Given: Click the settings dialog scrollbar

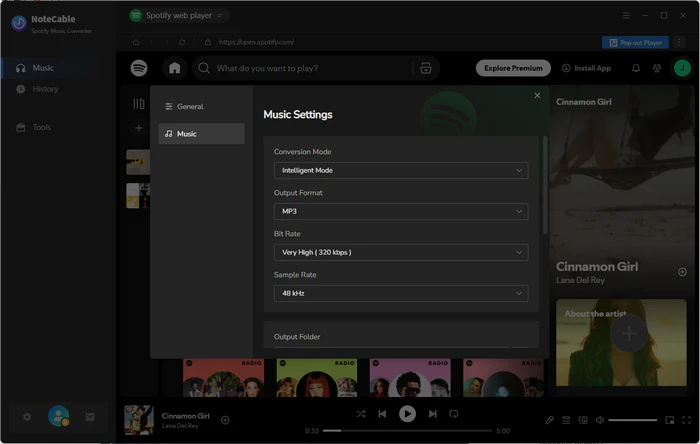Looking at the screenshot, I should (545, 185).
